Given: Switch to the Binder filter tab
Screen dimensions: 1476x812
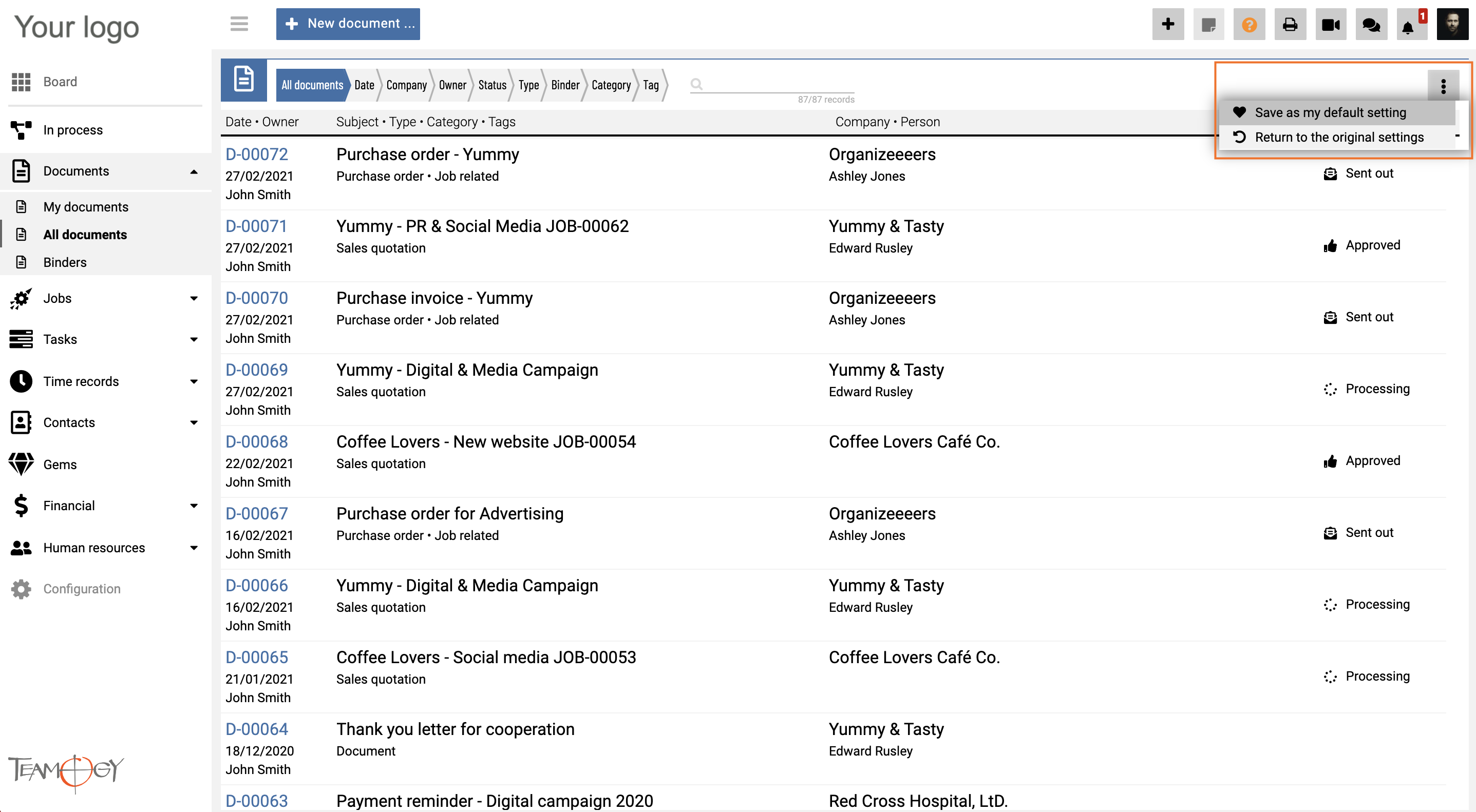Looking at the screenshot, I should [565, 85].
